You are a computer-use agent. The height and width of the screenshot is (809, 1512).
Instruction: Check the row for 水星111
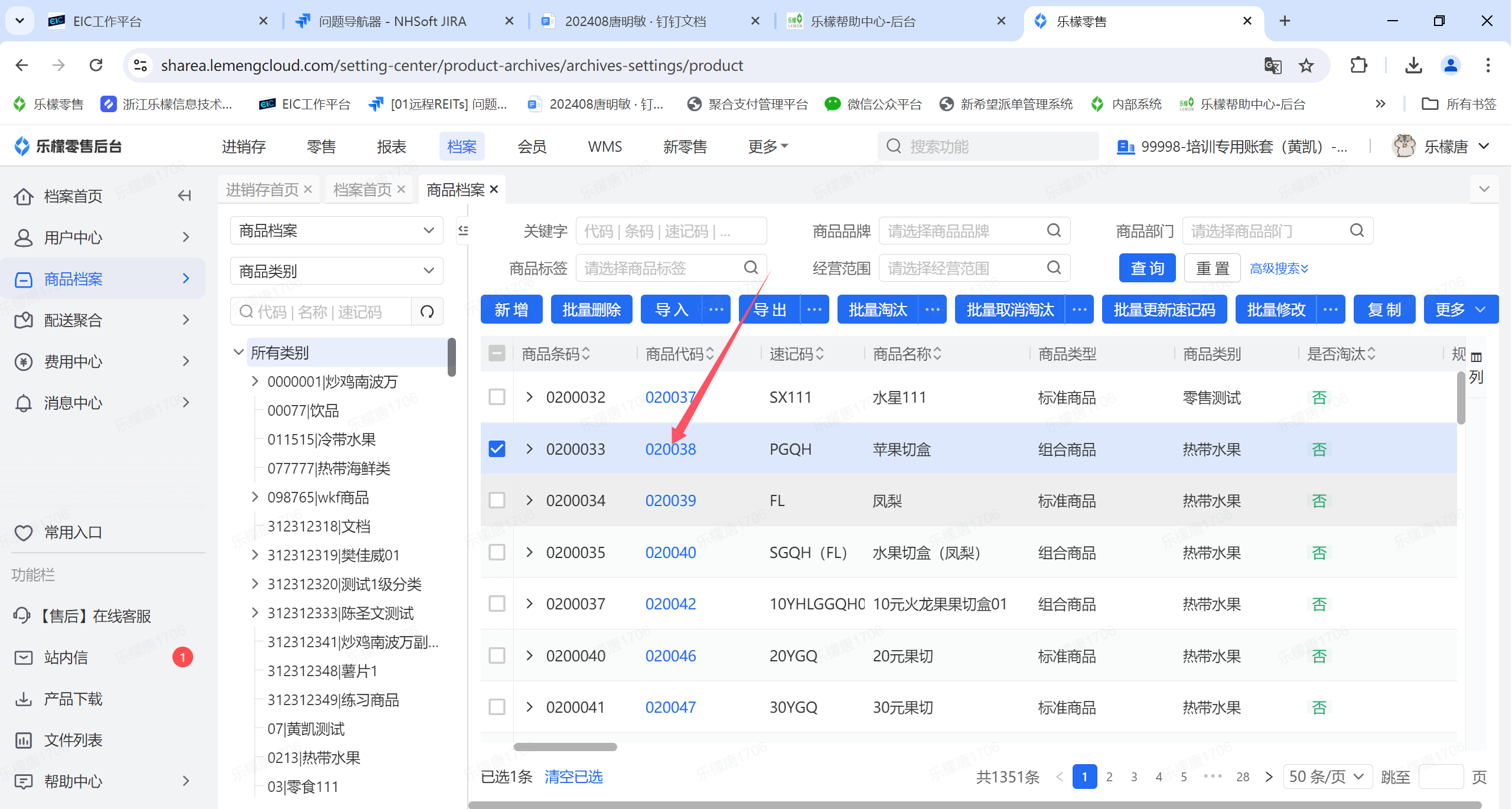click(x=497, y=397)
